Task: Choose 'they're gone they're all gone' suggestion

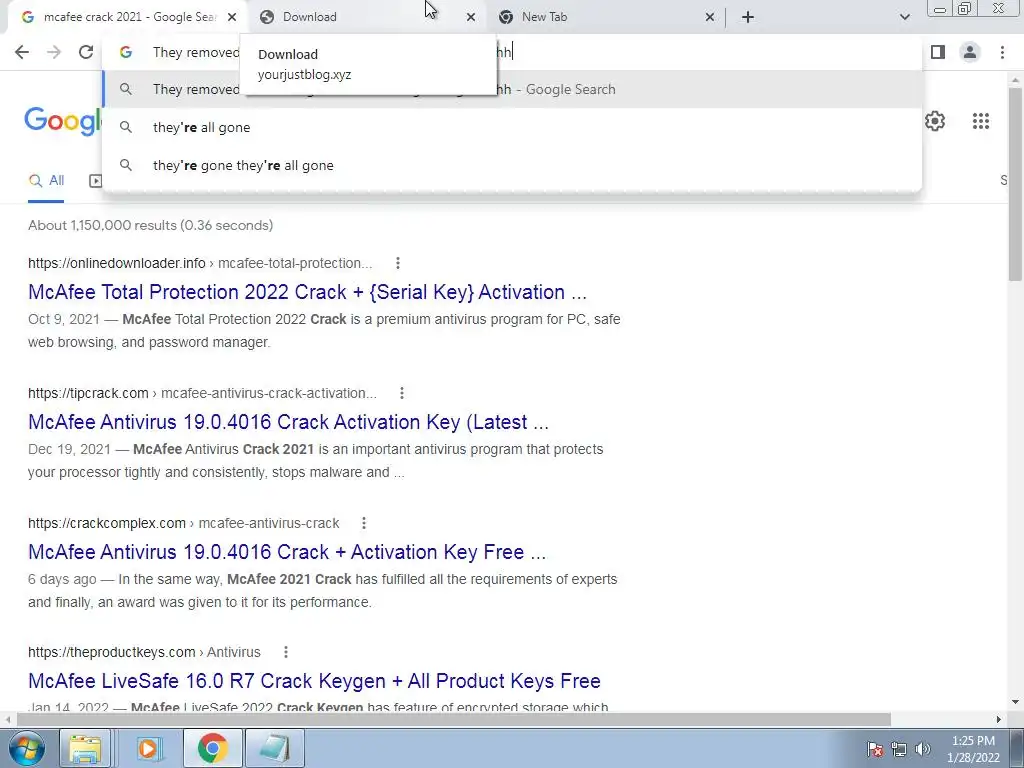Action: coord(512,165)
